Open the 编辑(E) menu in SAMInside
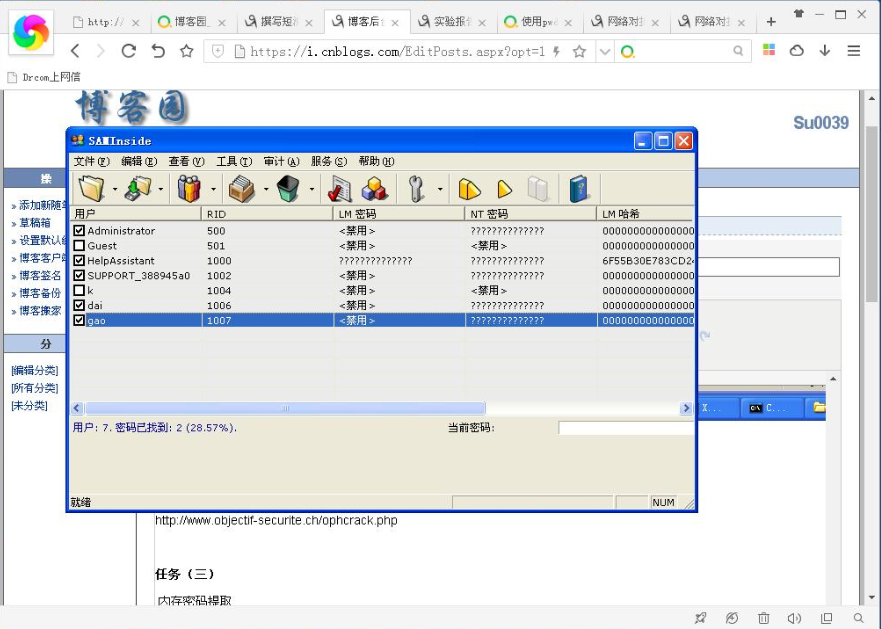Image resolution: width=881 pixels, height=629 pixels. (139, 161)
